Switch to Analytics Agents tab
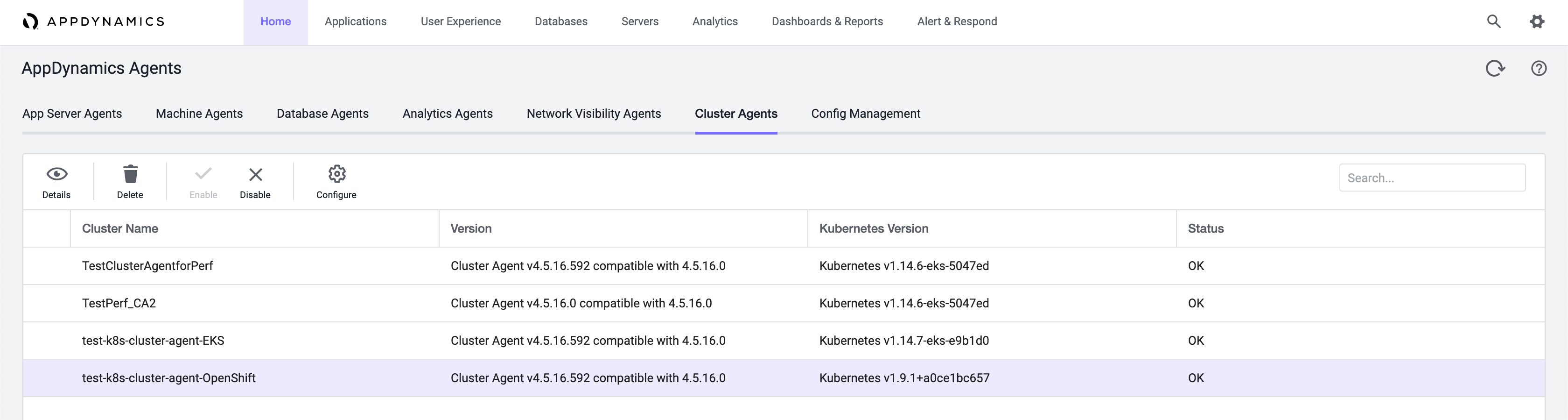The width and height of the screenshot is (1568, 420). [x=448, y=114]
